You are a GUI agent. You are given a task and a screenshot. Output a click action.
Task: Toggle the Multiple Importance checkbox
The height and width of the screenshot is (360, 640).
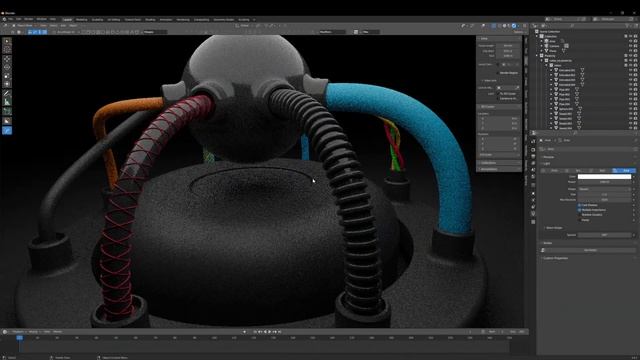click(580, 210)
